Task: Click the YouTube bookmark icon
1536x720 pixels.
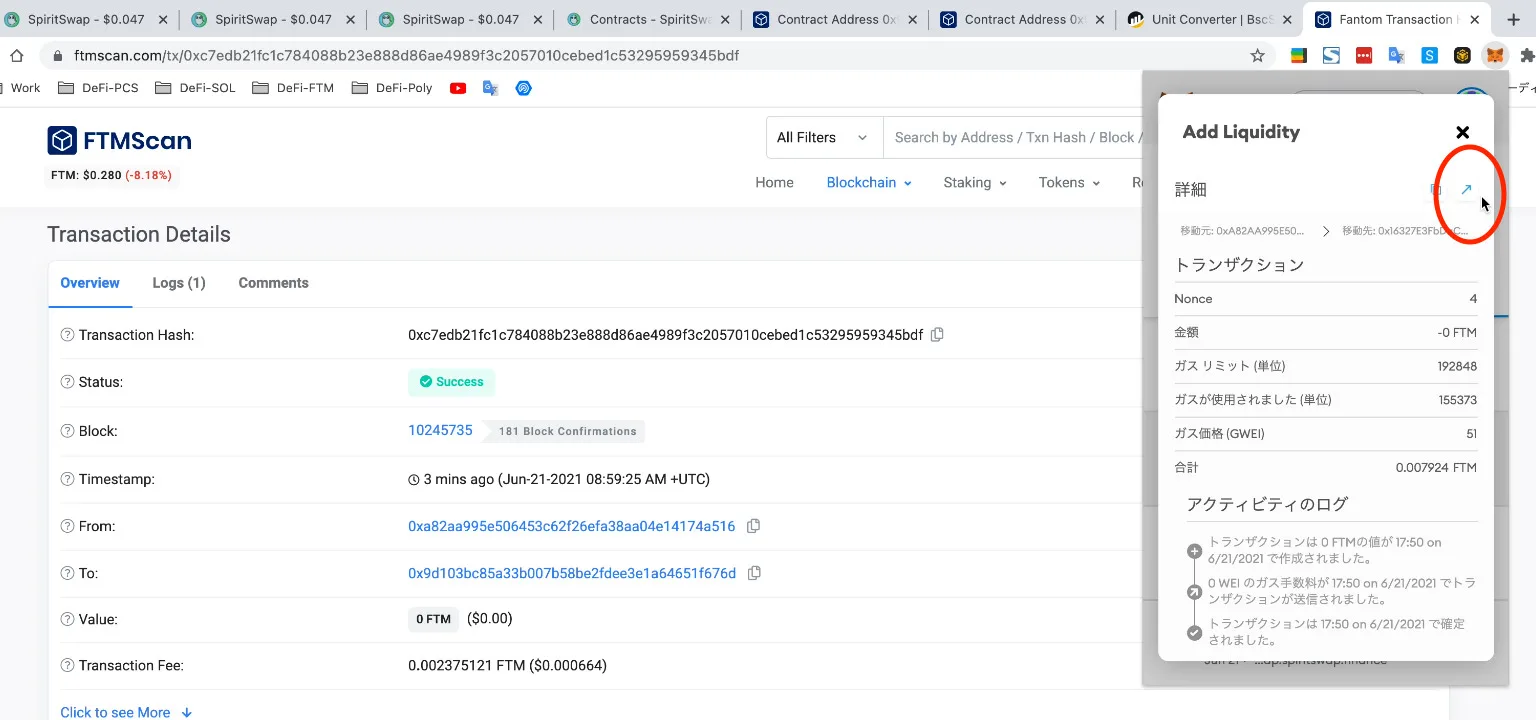Action: (458, 88)
